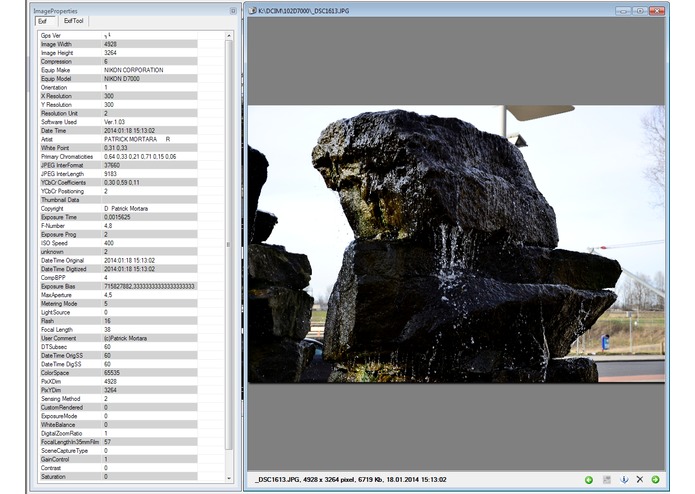Screen dimensions: 695x494
Task: Maximize the image viewer window
Action: pos(640,11)
